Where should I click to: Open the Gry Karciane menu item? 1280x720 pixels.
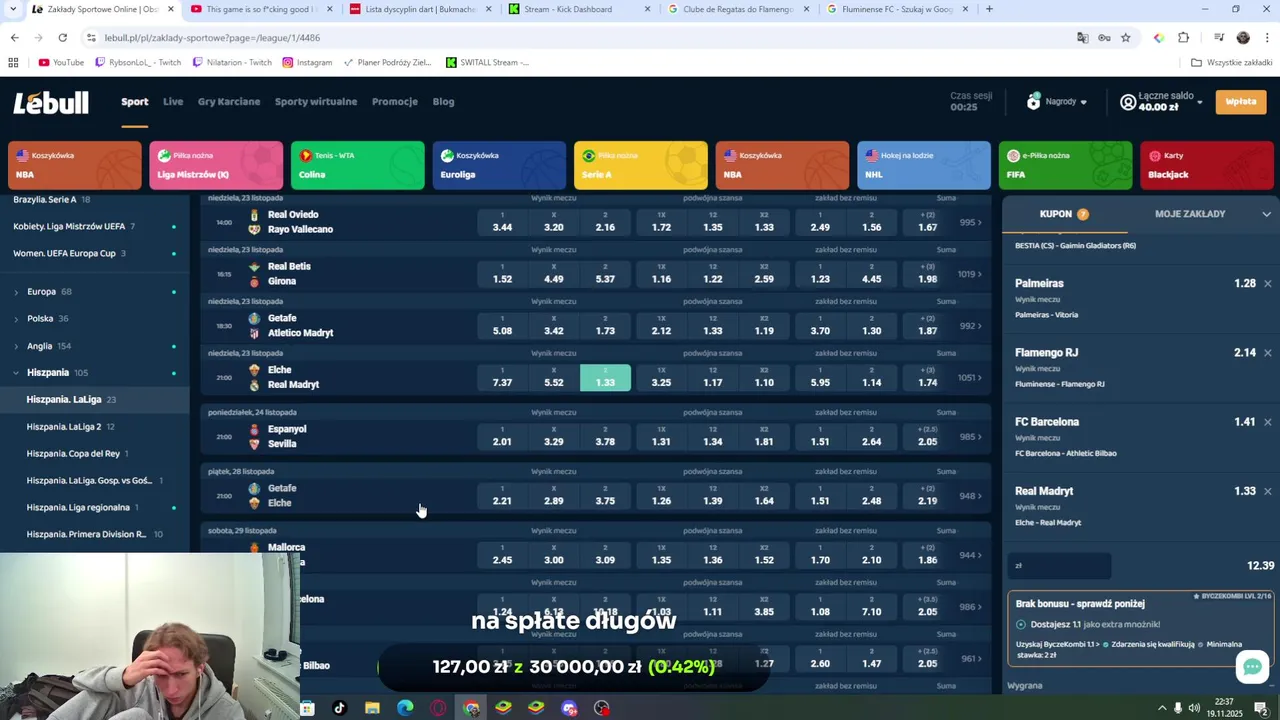pos(229,102)
